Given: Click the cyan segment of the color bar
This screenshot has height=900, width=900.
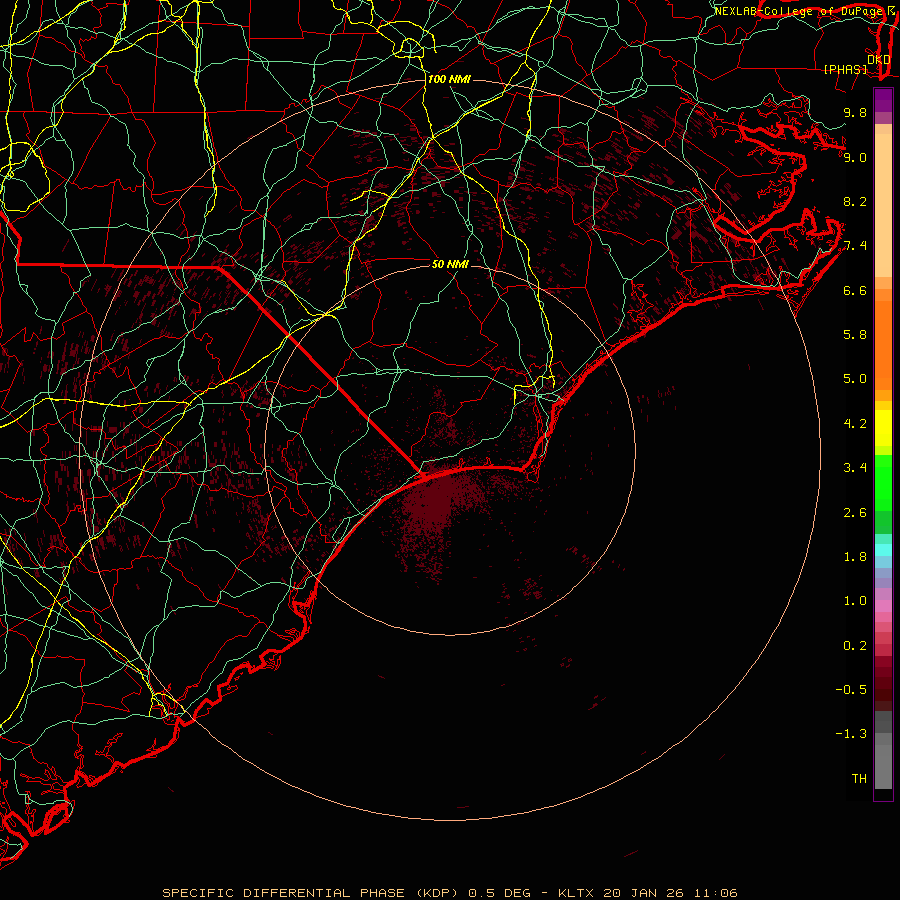Looking at the screenshot, I should (883, 550).
